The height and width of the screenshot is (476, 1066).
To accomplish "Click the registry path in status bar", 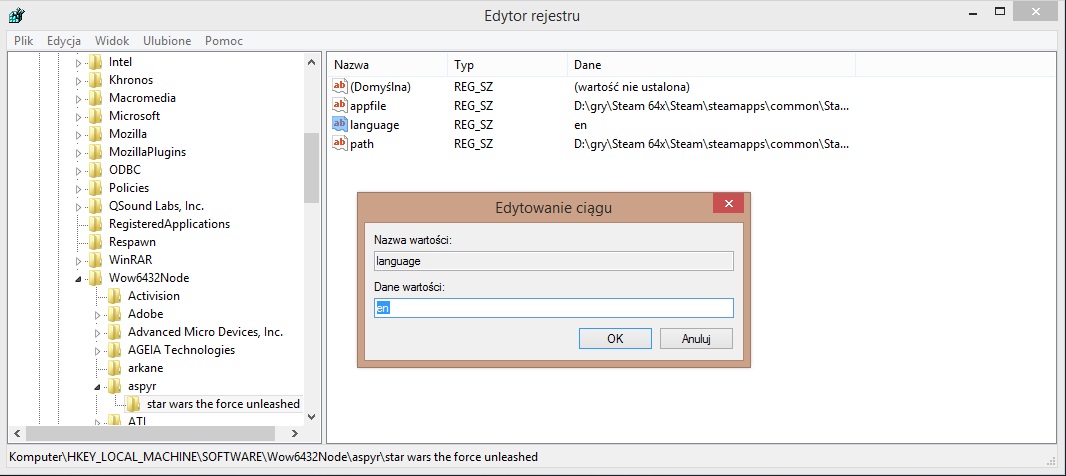I will 273,457.
